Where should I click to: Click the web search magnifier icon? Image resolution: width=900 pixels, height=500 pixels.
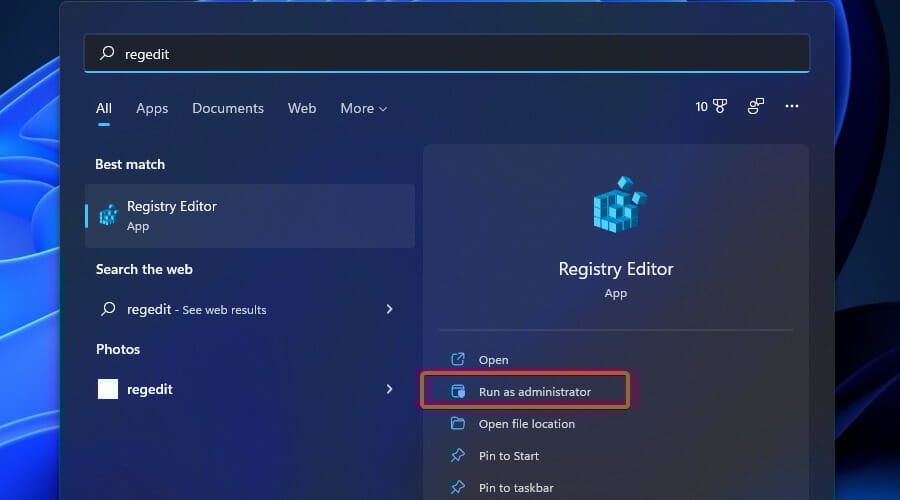[108, 309]
